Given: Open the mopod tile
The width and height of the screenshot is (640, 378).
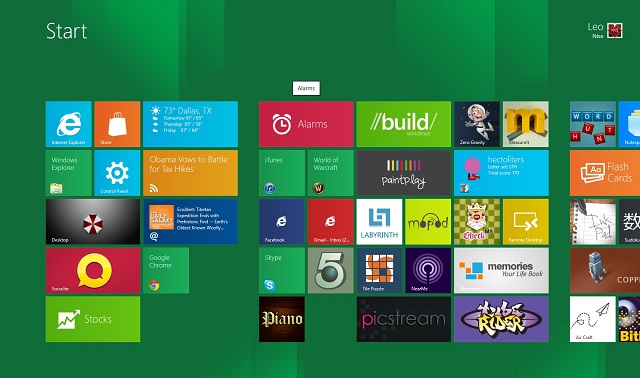Looking at the screenshot, I should point(428,222).
